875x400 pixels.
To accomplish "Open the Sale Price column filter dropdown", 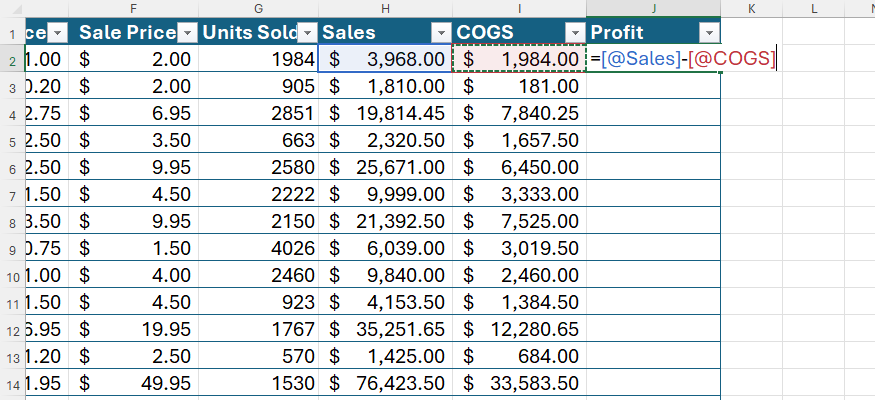I will [189, 33].
